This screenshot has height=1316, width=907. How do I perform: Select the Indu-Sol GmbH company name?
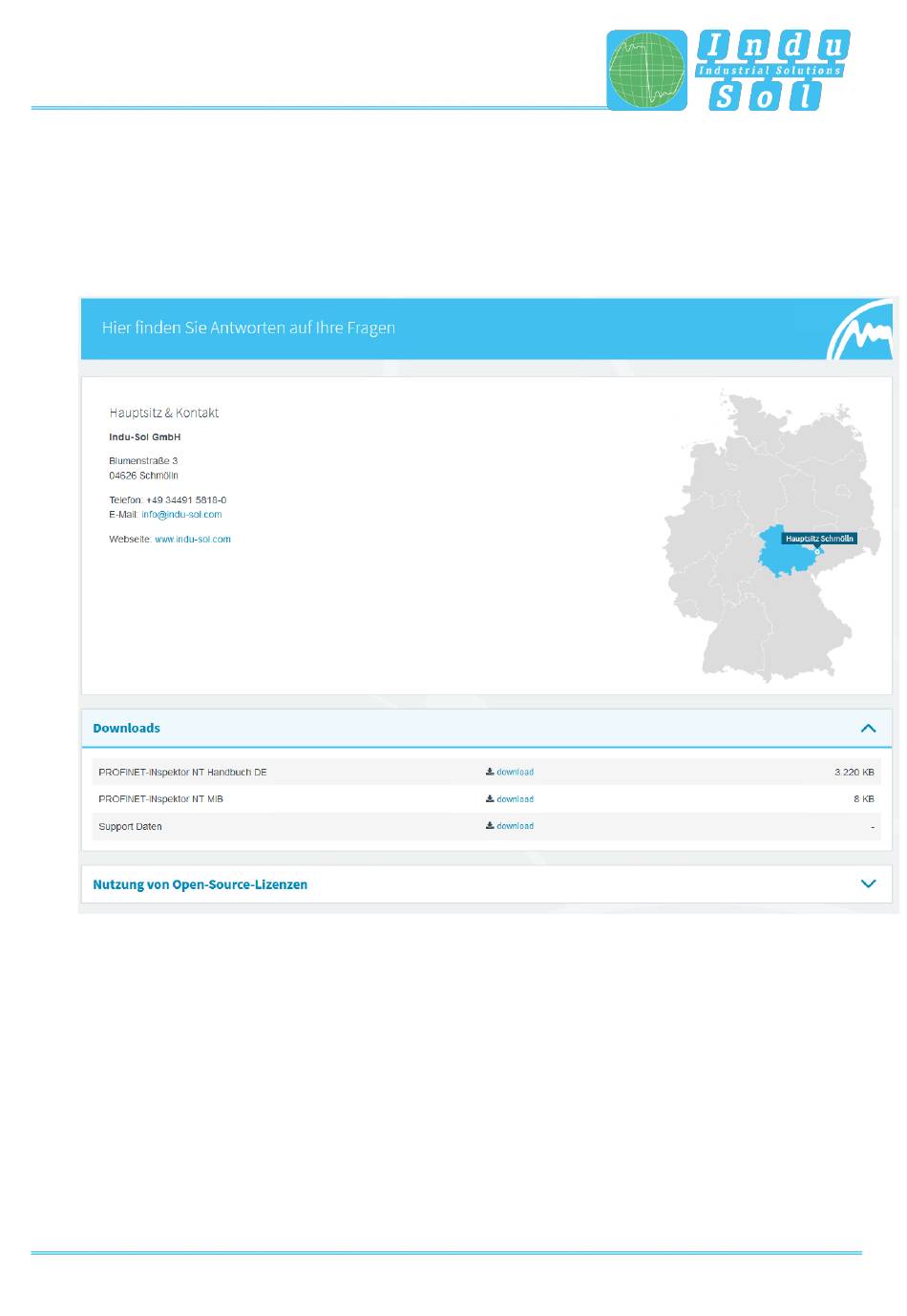pos(145,437)
